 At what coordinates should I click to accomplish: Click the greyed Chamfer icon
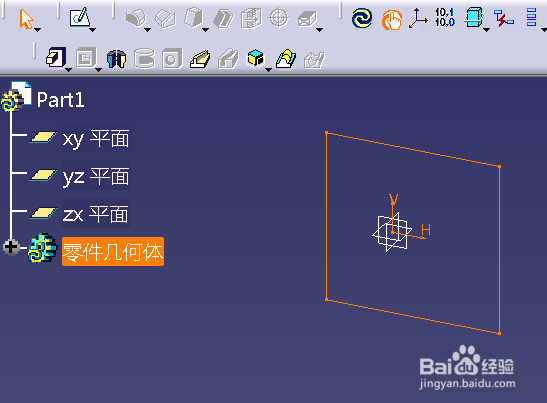[x=165, y=18]
